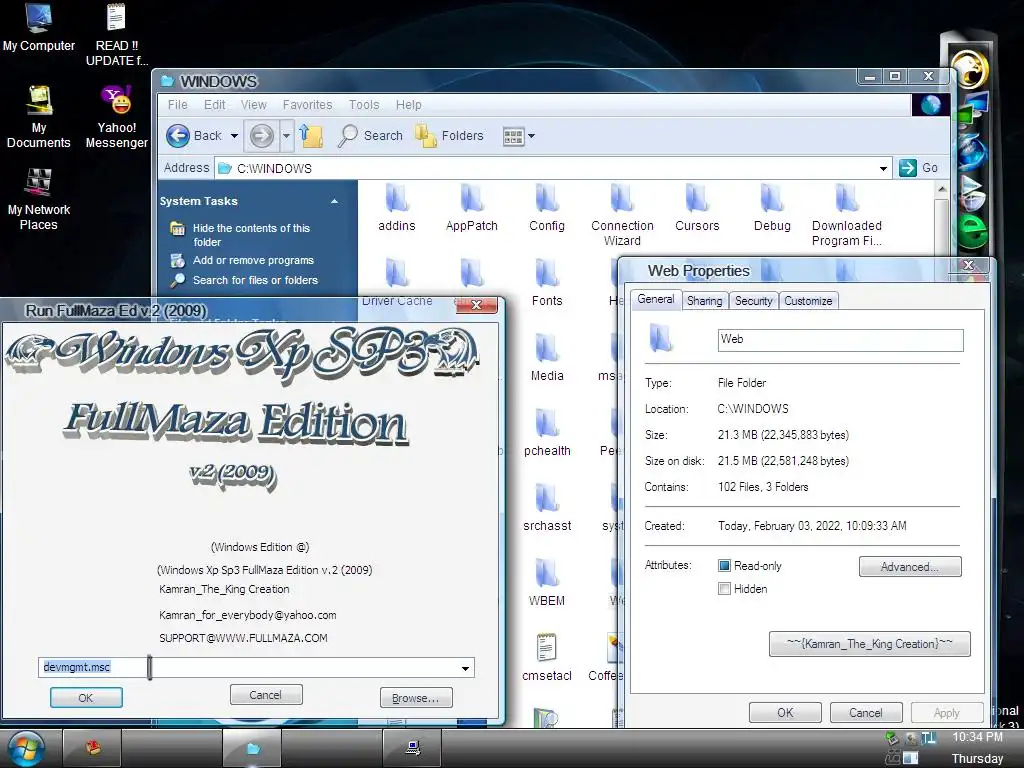This screenshot has width=1024, height=768.
Task: Click 'Add or remove programs' link
Action: coord(253,260)
